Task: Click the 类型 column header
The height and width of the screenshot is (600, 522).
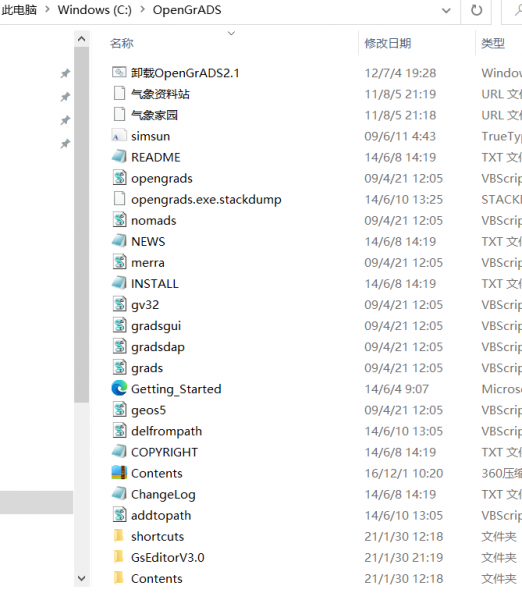Action: 493,43
